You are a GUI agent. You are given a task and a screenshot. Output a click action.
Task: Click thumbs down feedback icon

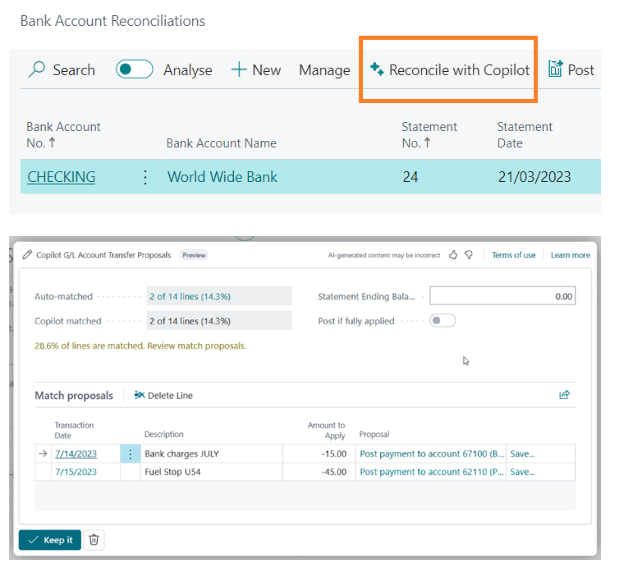(x=469, y=255)
